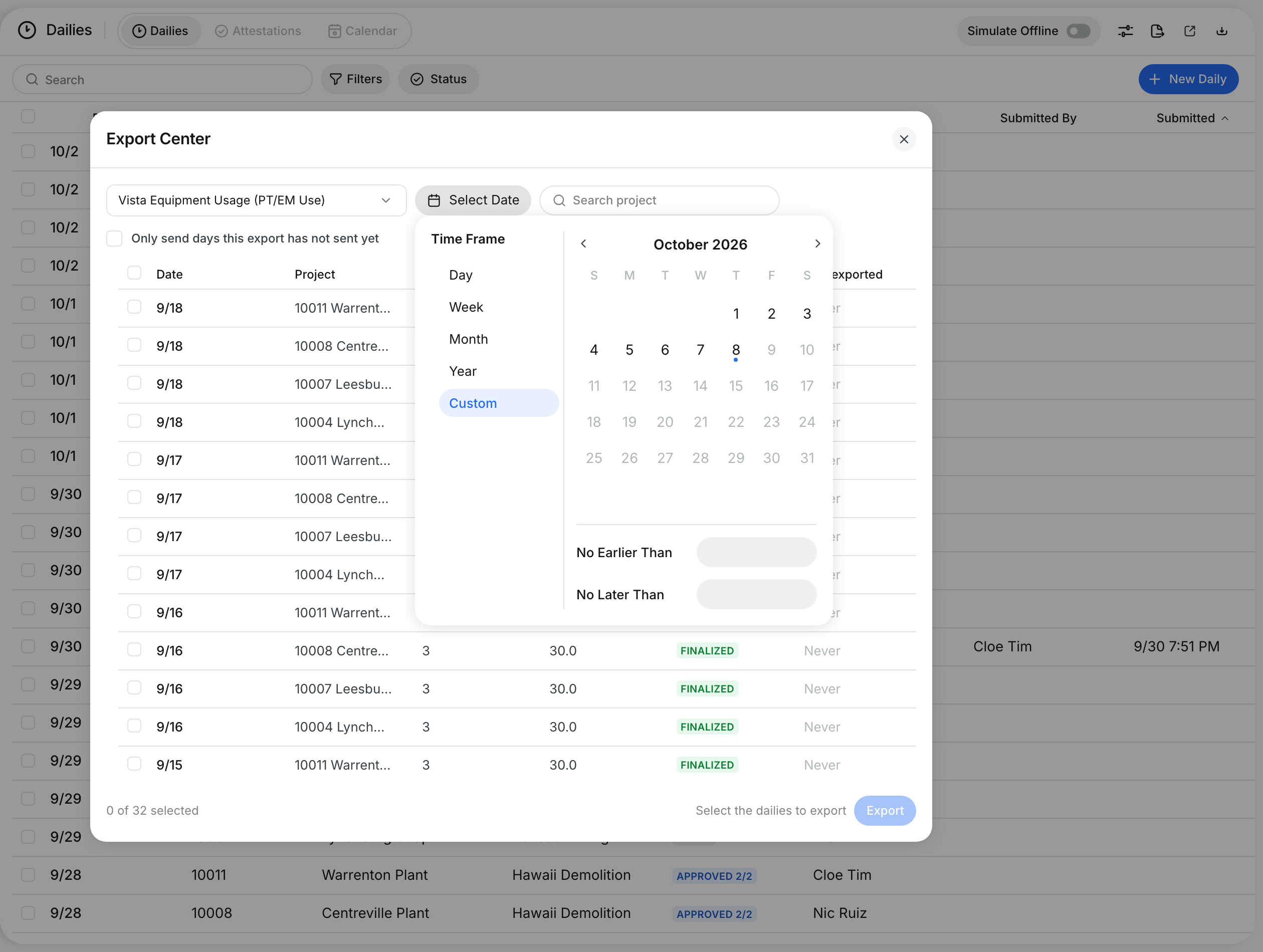Screen dimensions: 1263x952
Task: Click the search magnifier icon in the project search
Action: pos(559,200)
